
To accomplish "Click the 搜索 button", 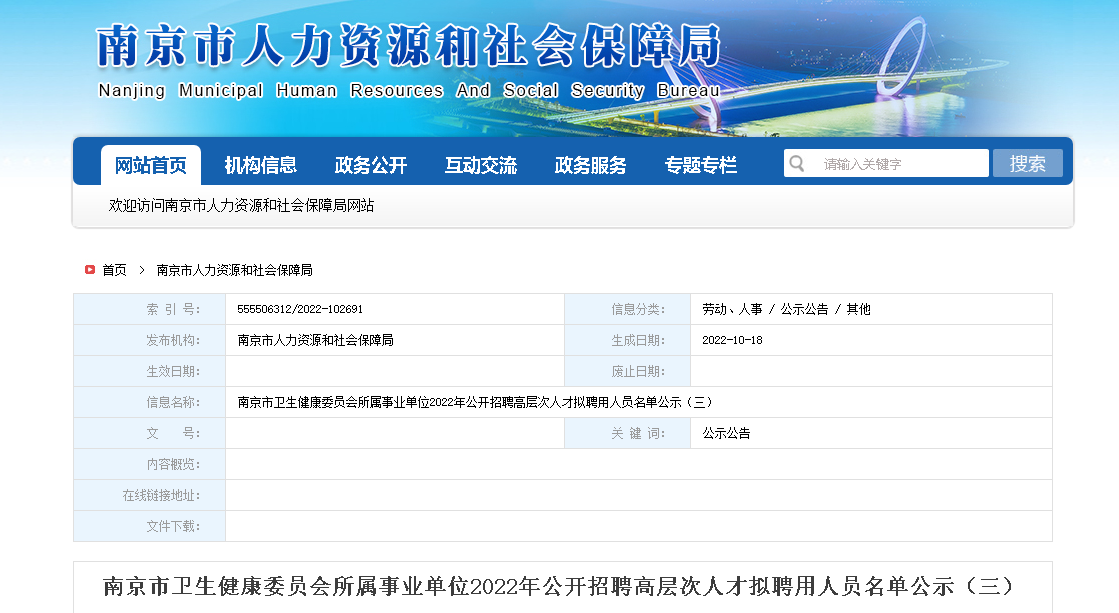I will pyautogui.click(x=1028, y=163).
